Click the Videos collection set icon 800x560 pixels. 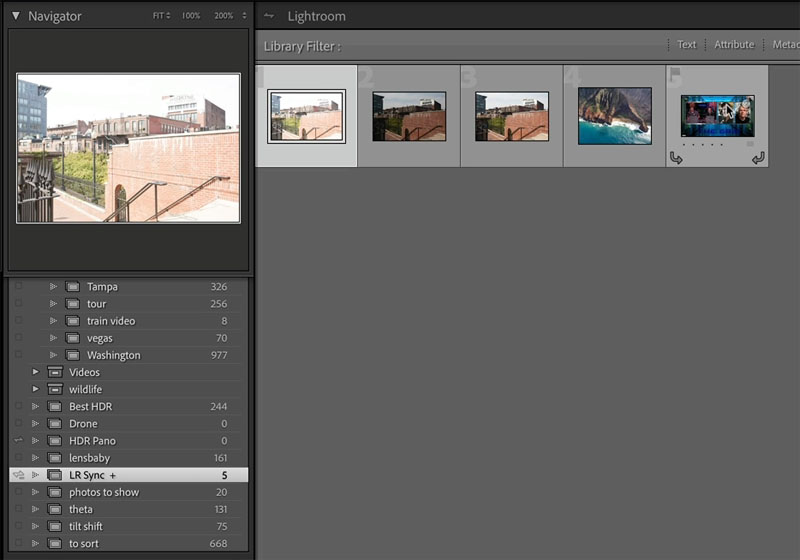click(x=55, y=372)
